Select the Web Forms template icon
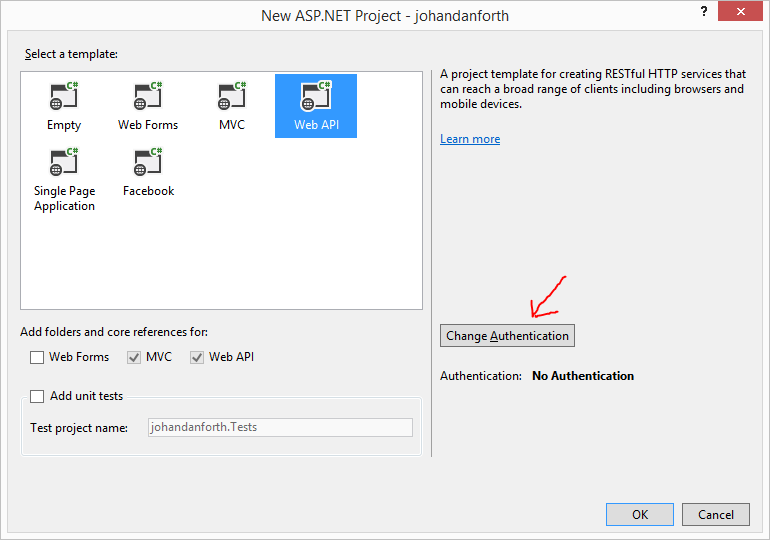The image size is (770, 540). [x=148, y=95]
